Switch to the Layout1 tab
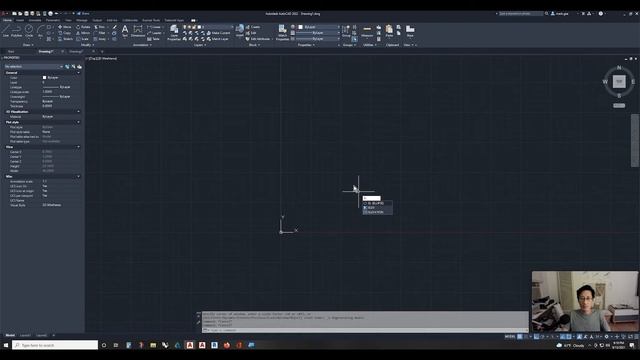This screenshot has width=640, height=360. pyautogui.click(x=25, y=336)
